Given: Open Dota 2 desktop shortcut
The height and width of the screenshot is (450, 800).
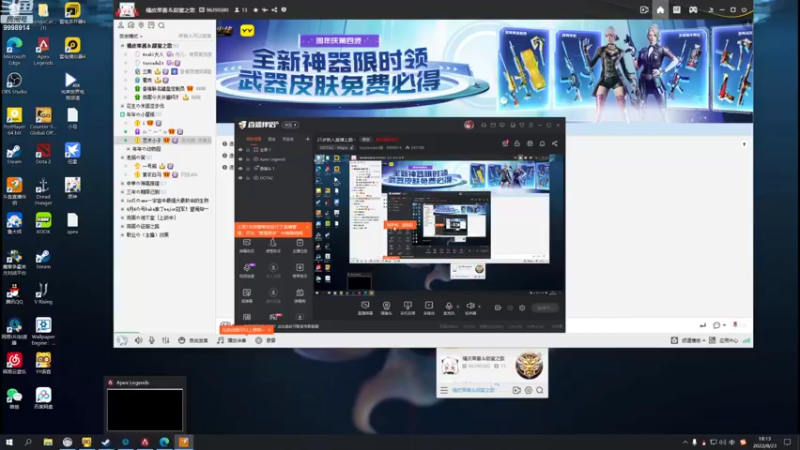Looking at the screenshot, I should pos(43,154).
